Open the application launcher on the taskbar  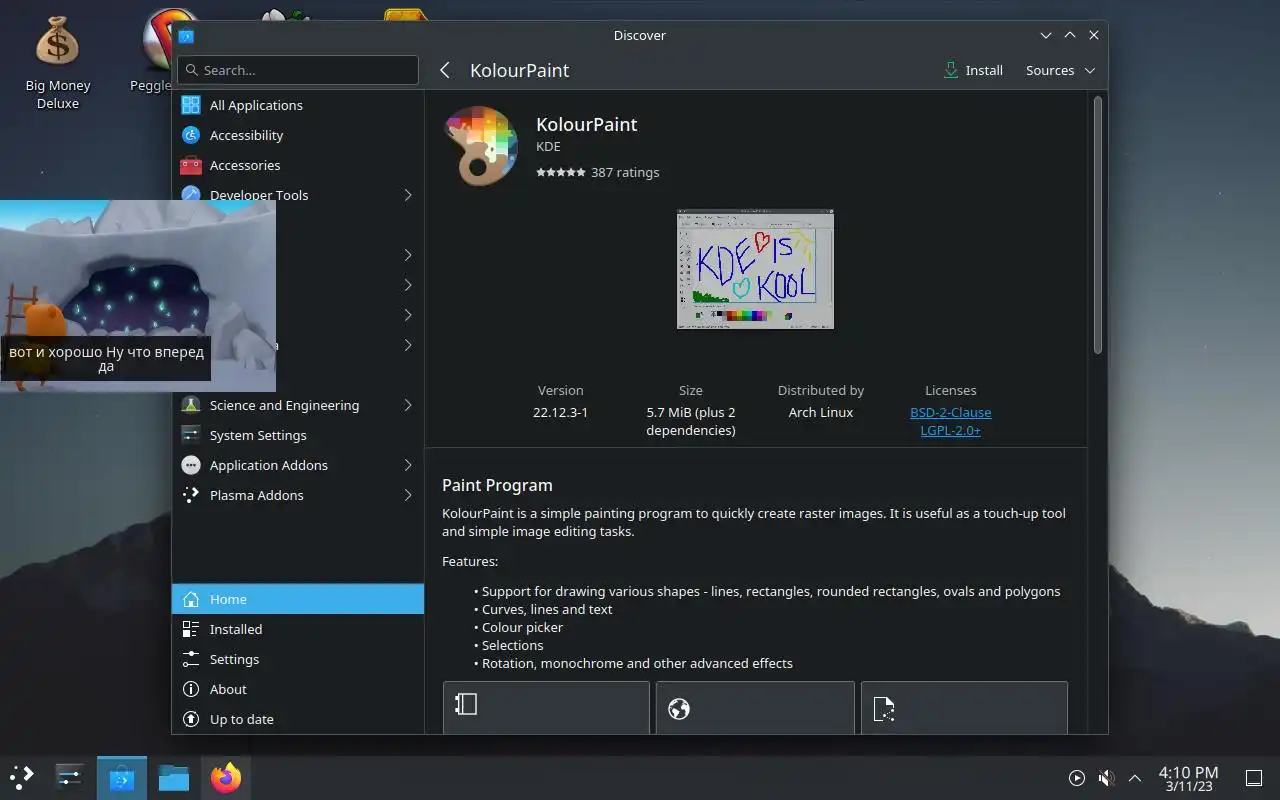(22, 777)
